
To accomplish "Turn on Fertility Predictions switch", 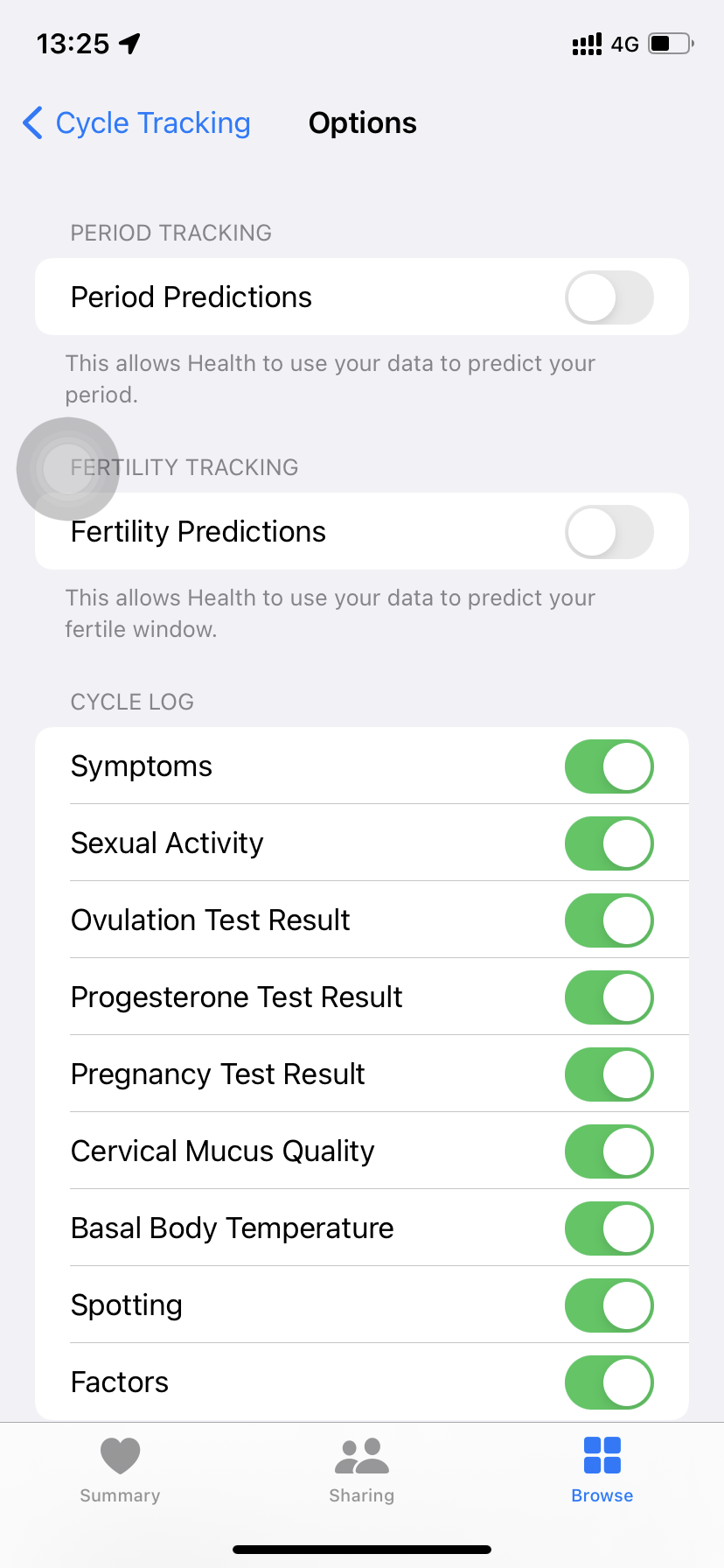I will click(x=609, y=532).
